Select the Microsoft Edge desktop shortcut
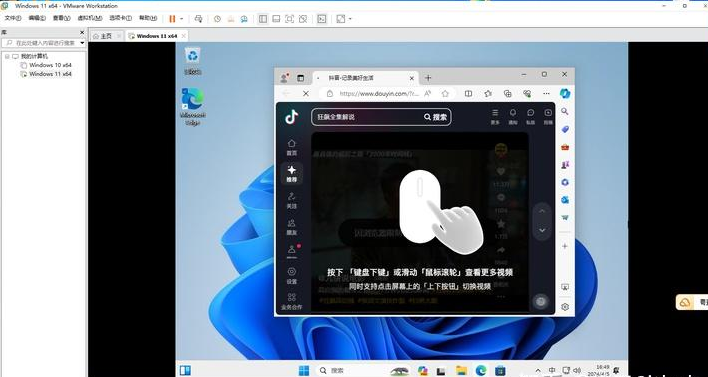 pos(192,107)
